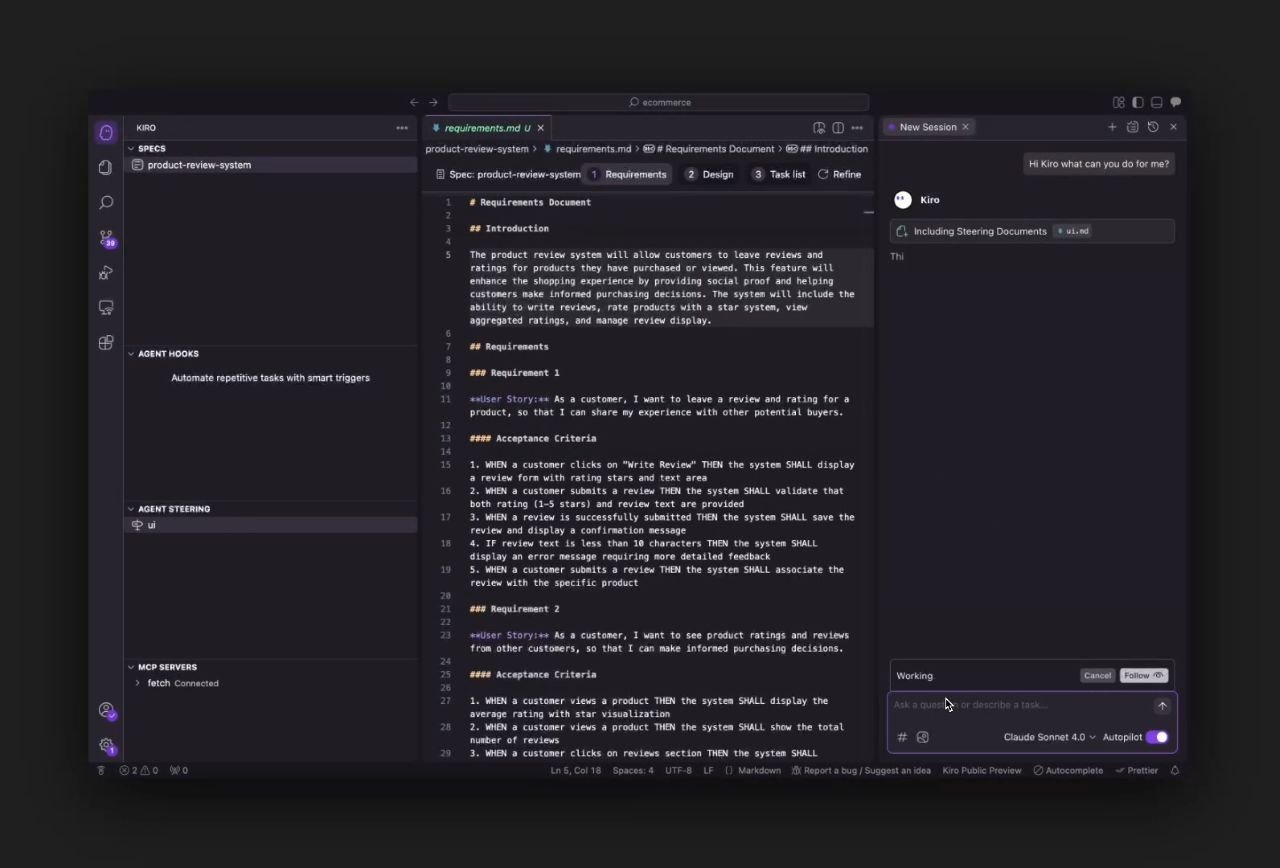Open the Extensions icon in sidebar
The width and height of the screenshot is (1280, 868).
[x=106, y=343]
